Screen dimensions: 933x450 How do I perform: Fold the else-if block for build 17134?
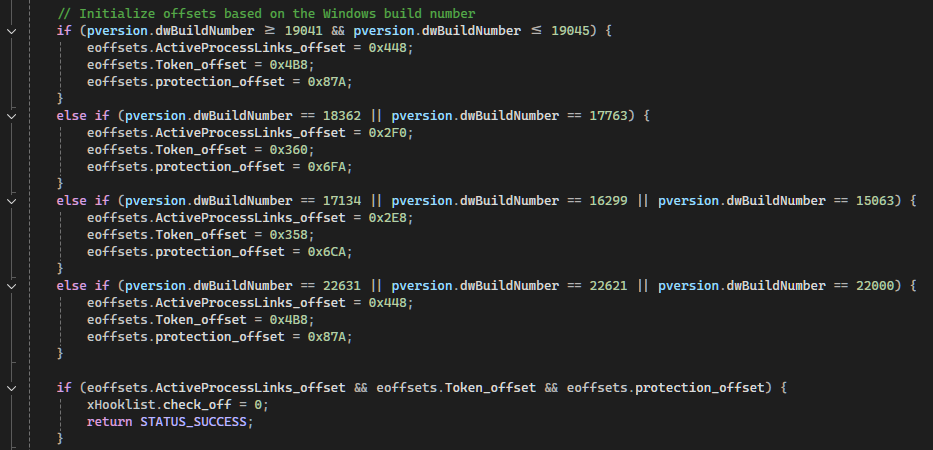pyautogui.click(x=11, y=201)
